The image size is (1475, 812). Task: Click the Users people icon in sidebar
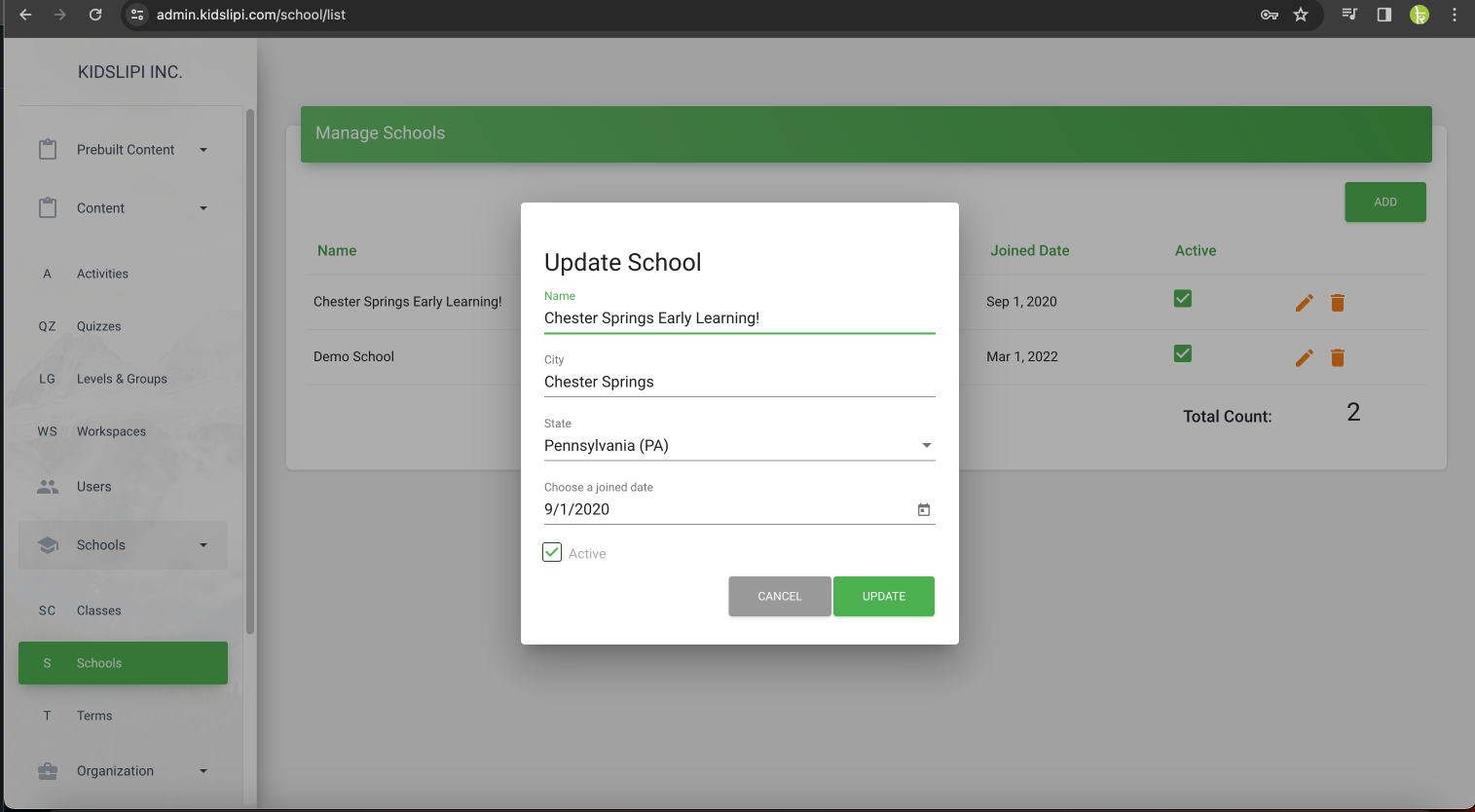[48, 487]
